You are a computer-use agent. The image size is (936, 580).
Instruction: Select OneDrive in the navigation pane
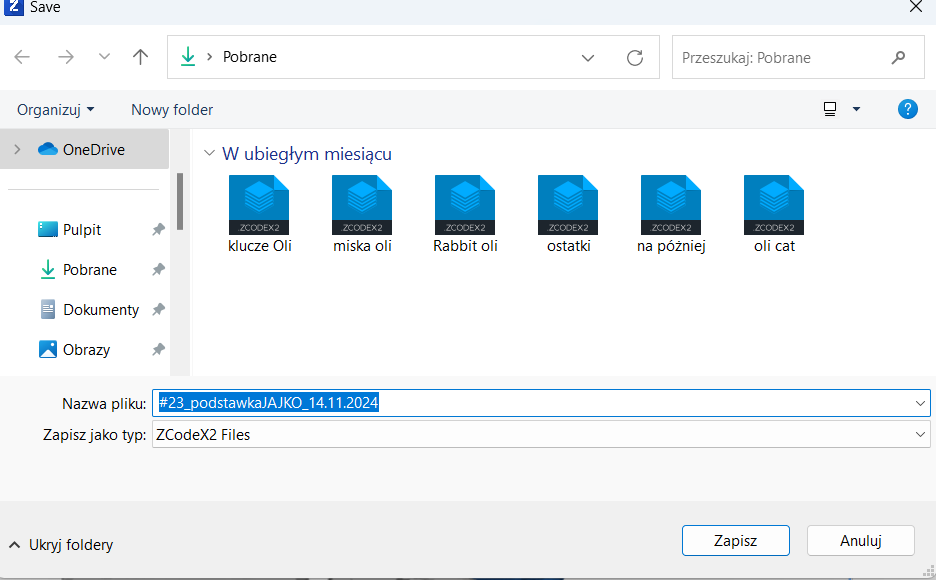click(x=85, y=149)
